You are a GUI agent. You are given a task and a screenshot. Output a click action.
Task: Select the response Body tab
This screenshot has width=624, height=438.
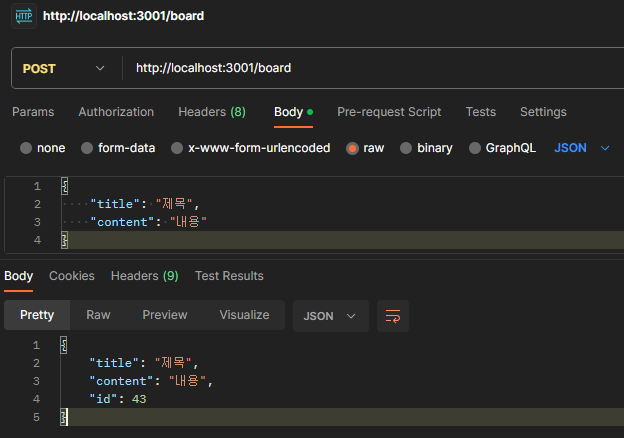(19, 276)
